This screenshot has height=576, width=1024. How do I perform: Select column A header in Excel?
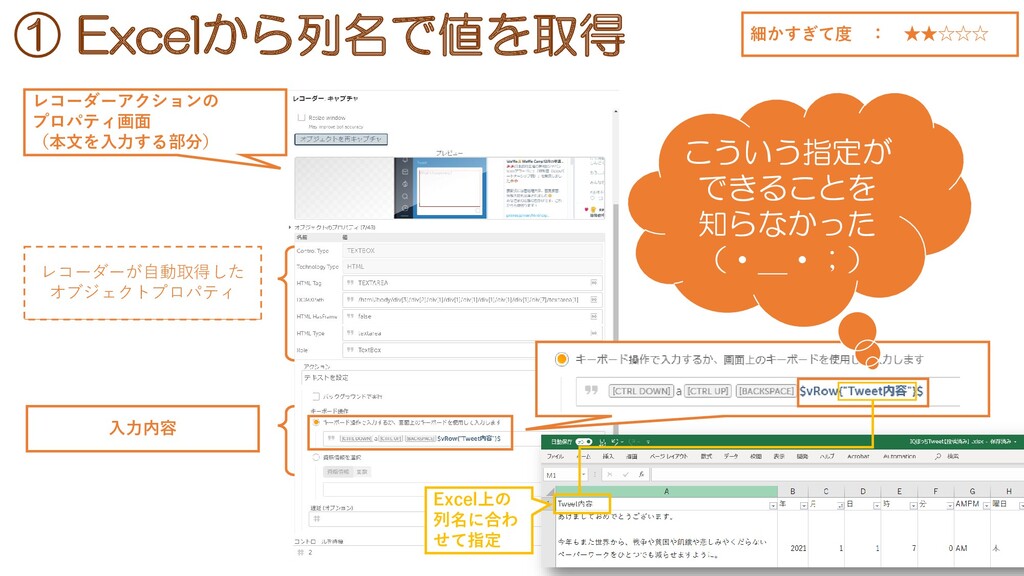[666, 491]
